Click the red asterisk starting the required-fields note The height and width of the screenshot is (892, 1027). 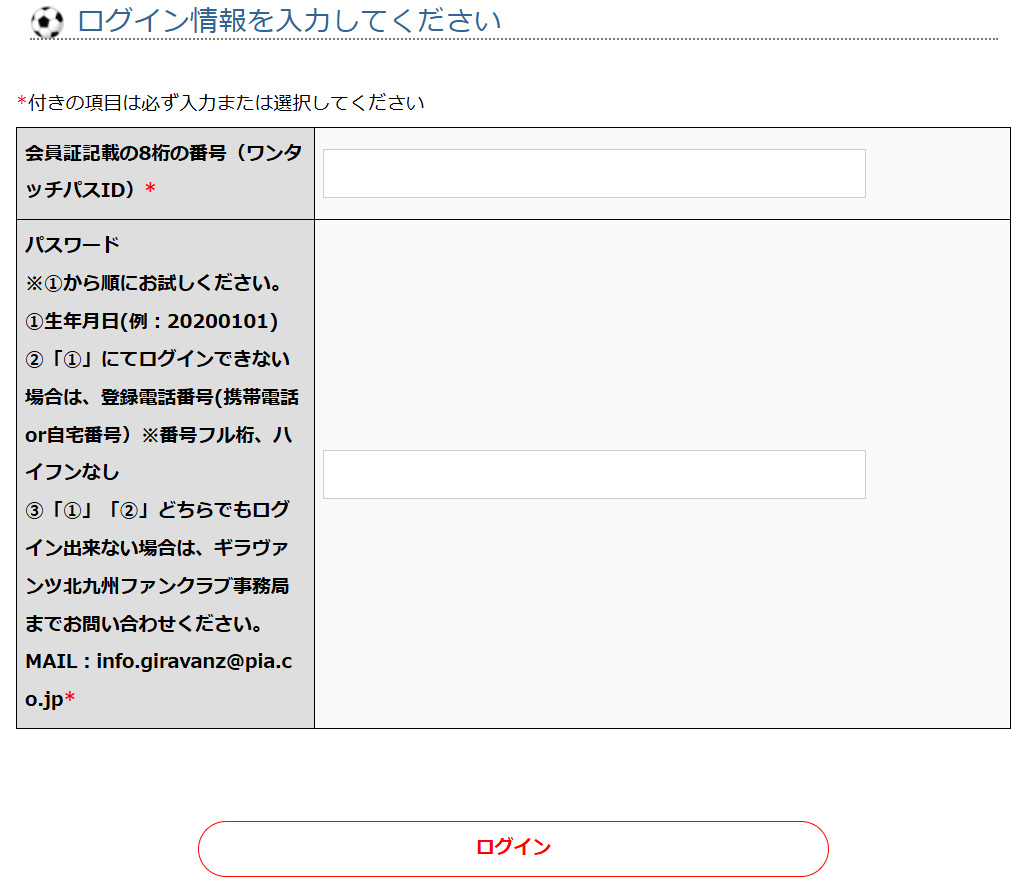[22, 103]
